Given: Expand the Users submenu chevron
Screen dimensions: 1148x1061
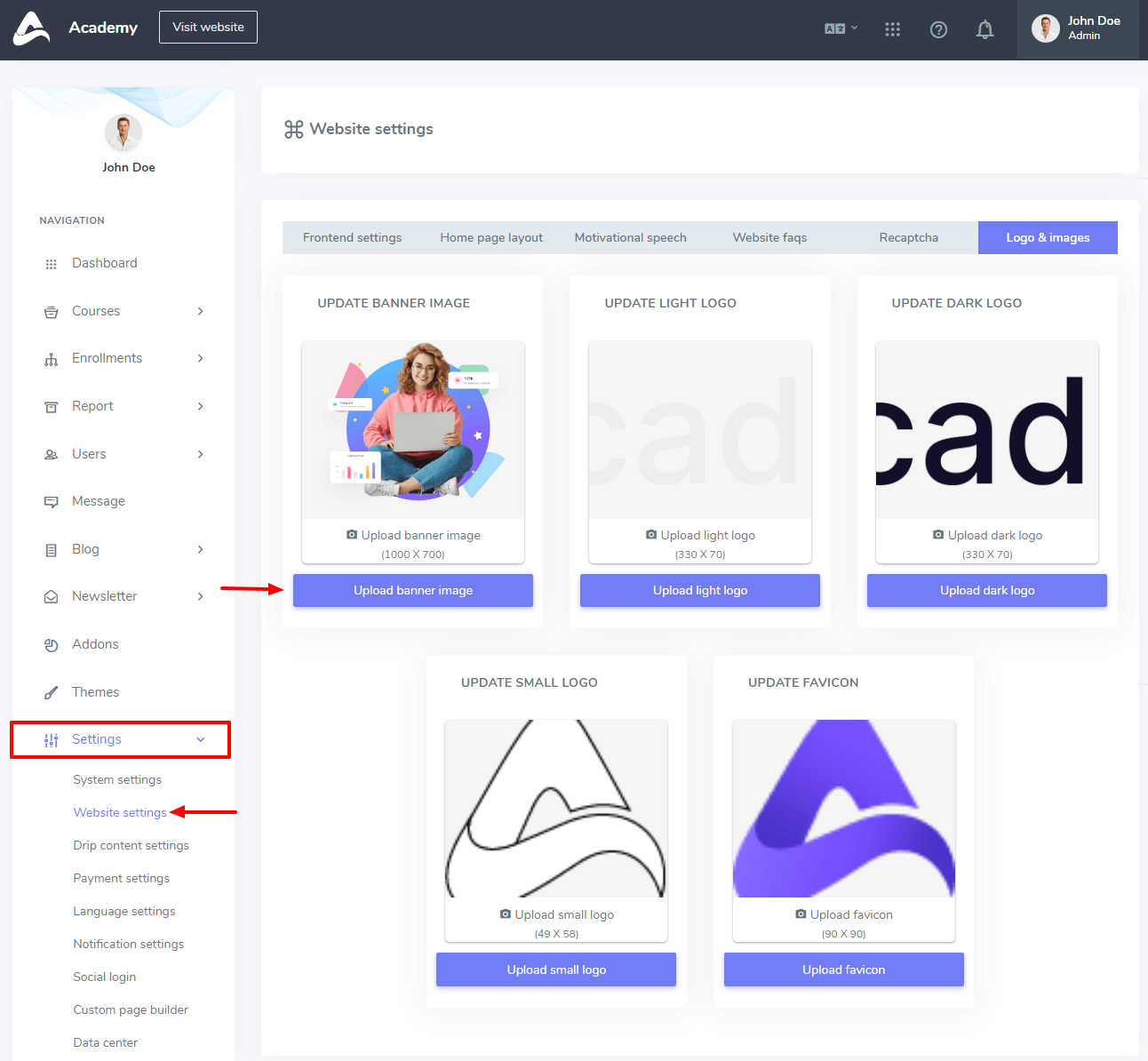Looking at the screenshot, I should coord(201,454).
